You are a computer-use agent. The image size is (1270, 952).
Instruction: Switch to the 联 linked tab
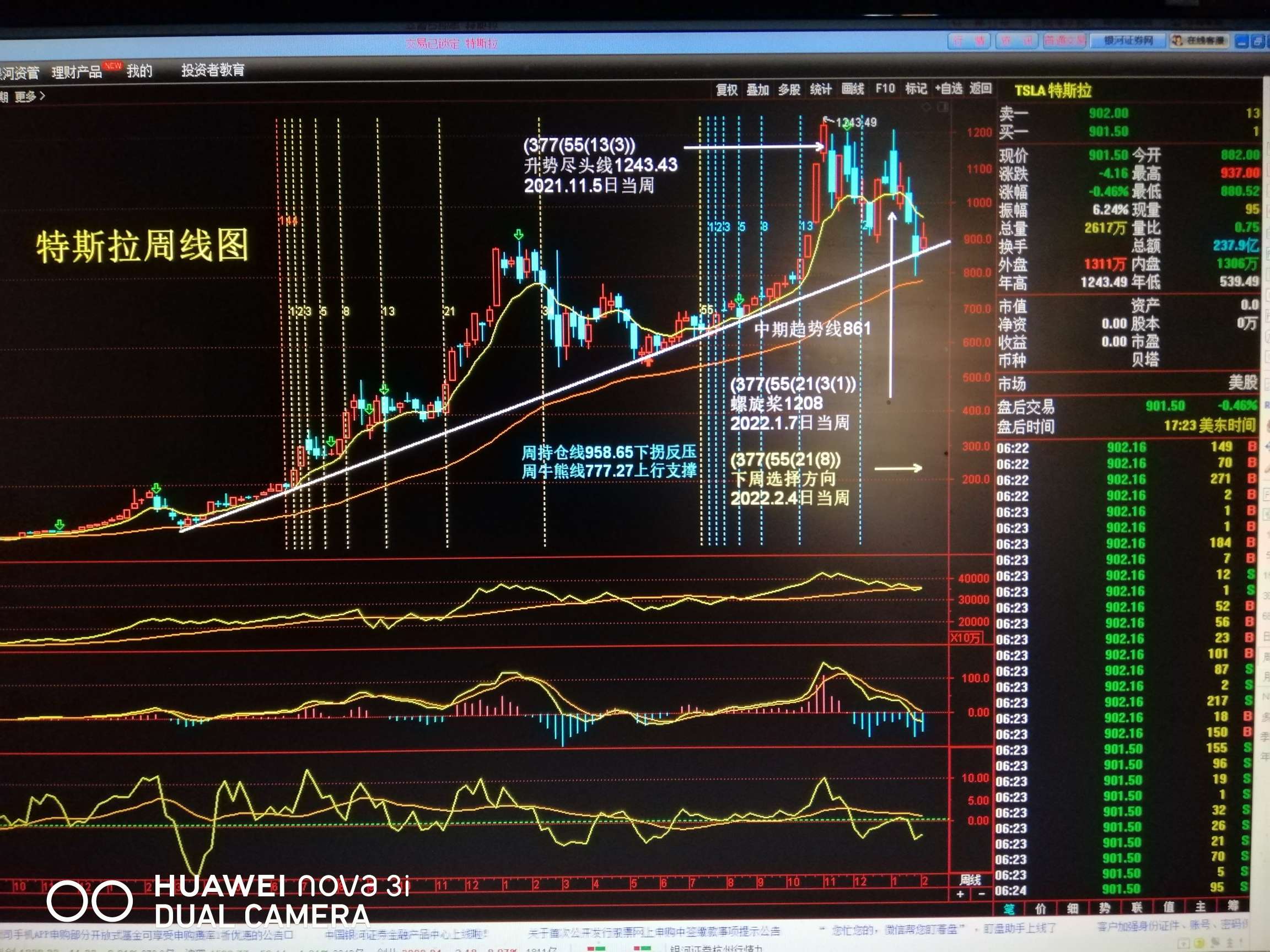1136,907
